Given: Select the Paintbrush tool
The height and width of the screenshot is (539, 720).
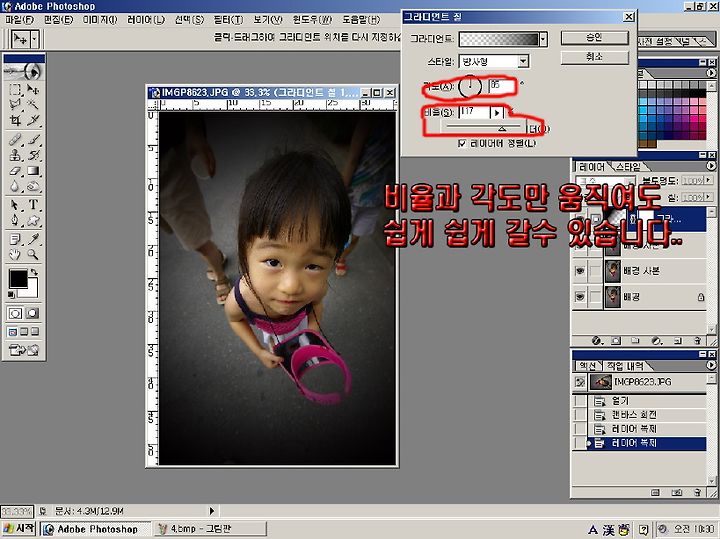Looking at the screenshot, I should [x=33, y=139].
